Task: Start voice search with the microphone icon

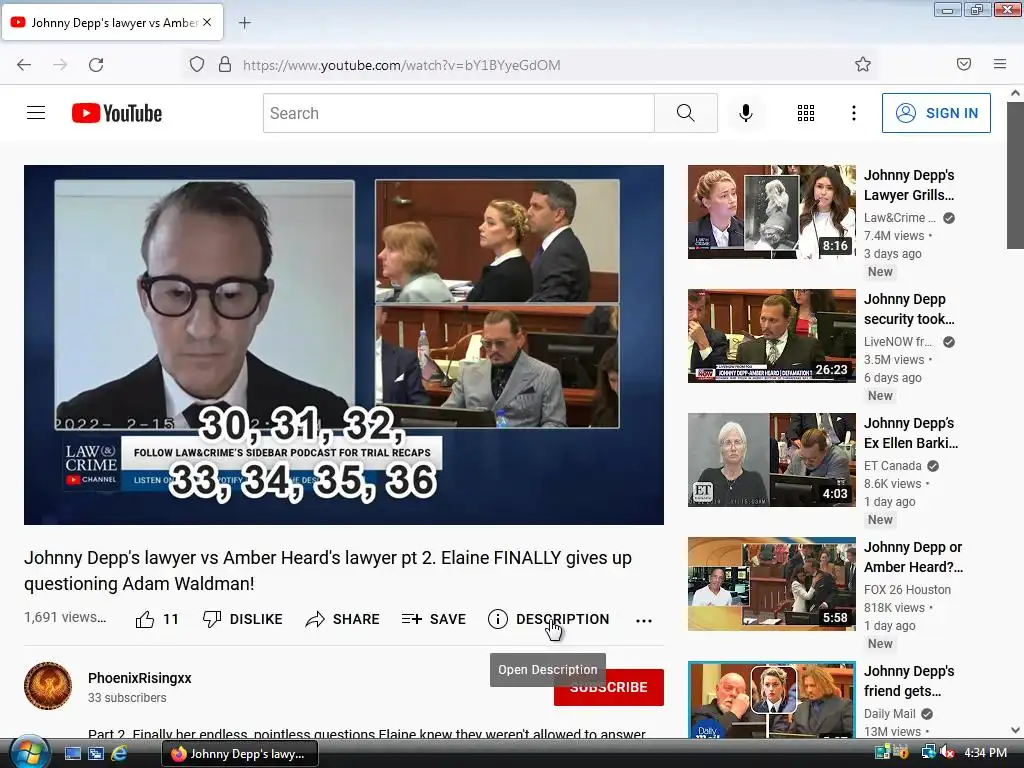Action: pos(745,113)
